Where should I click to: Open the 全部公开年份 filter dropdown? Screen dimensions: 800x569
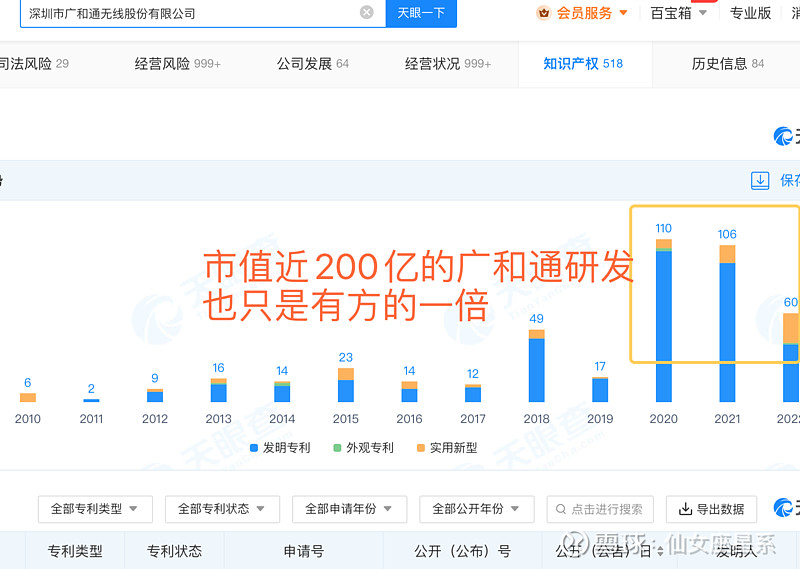477,509
